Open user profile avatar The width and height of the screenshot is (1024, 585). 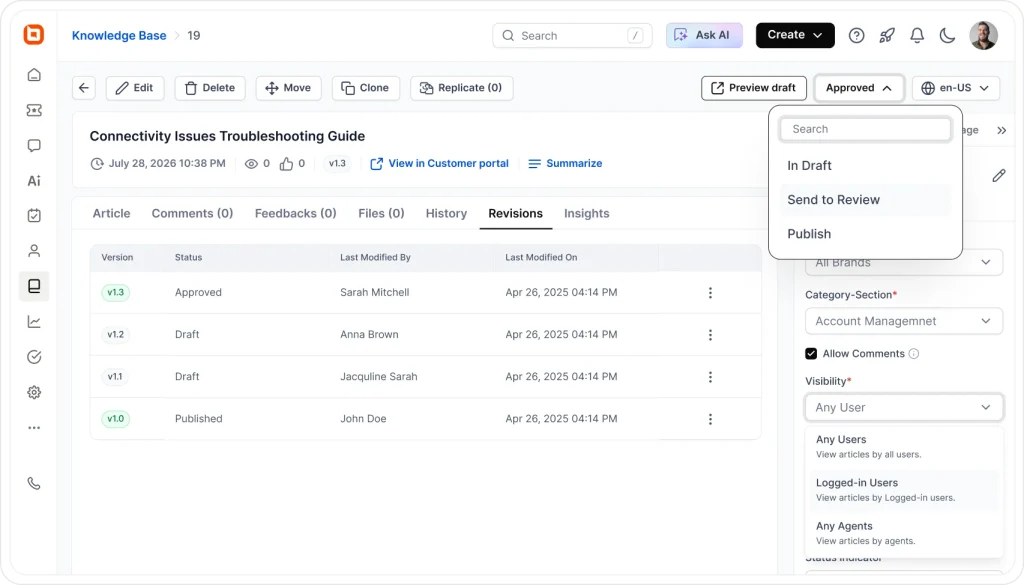(984, 35)
